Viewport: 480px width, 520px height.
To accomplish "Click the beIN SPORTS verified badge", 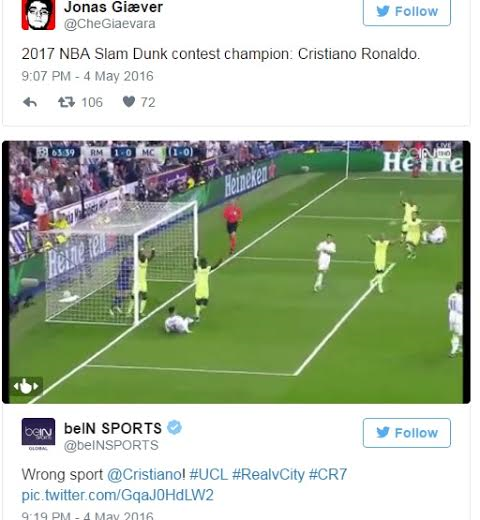I will point(174,427).
